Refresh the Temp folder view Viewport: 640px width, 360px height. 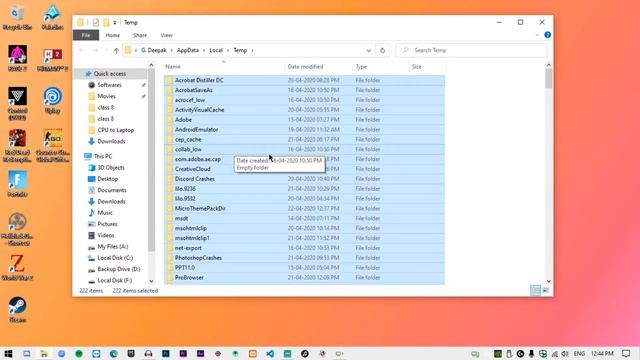coord(382,50)
